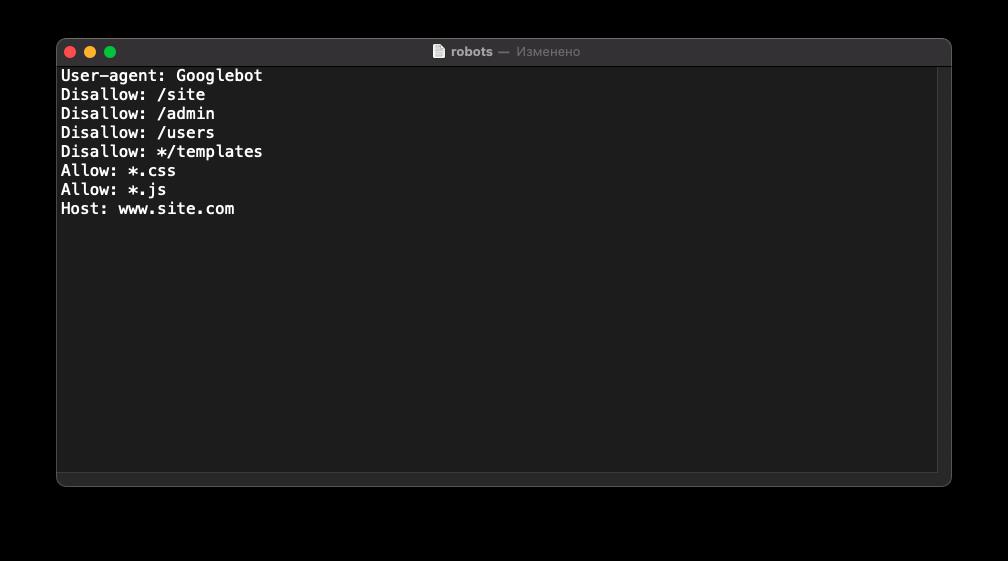Click on the Disallow: /admin line

click(x=138, y=114)
